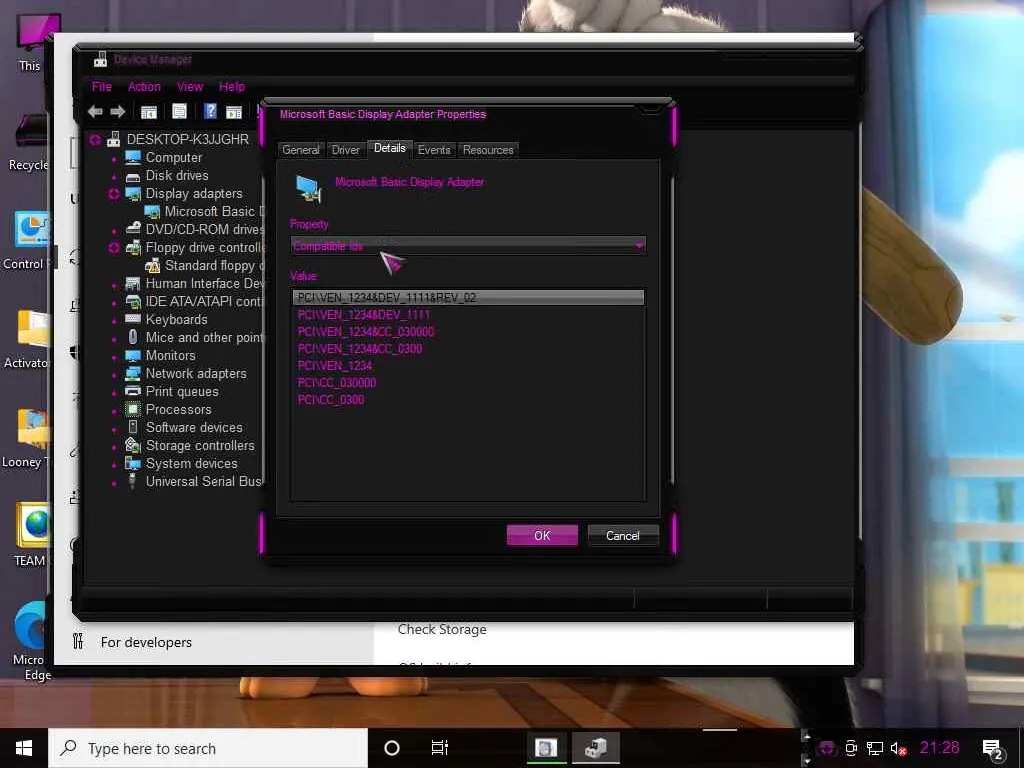Switch to the Driver tab

(x=345, y=150)
